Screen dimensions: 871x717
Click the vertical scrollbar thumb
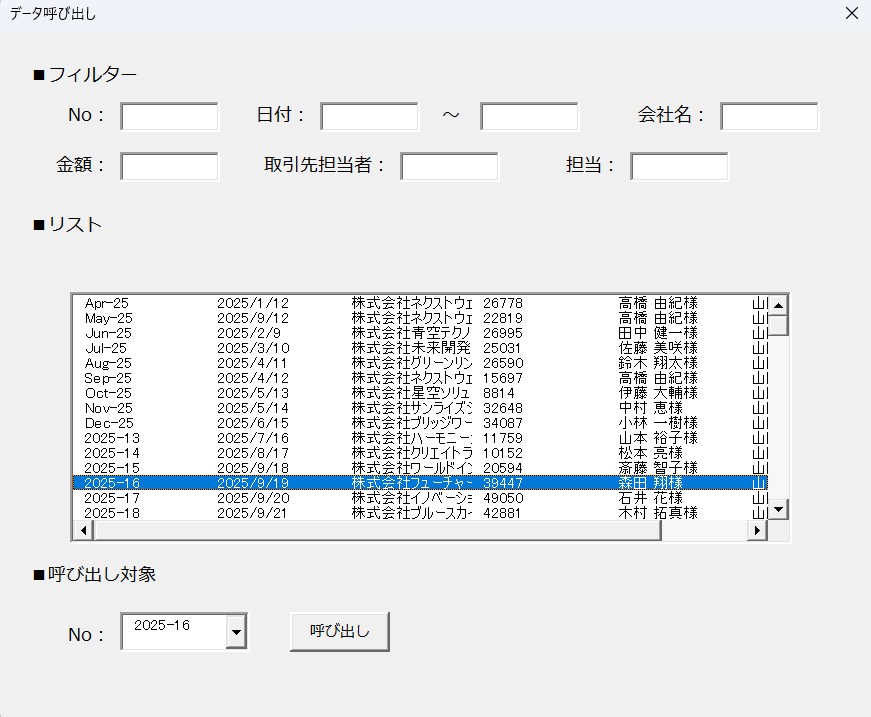tap(778, 325)
